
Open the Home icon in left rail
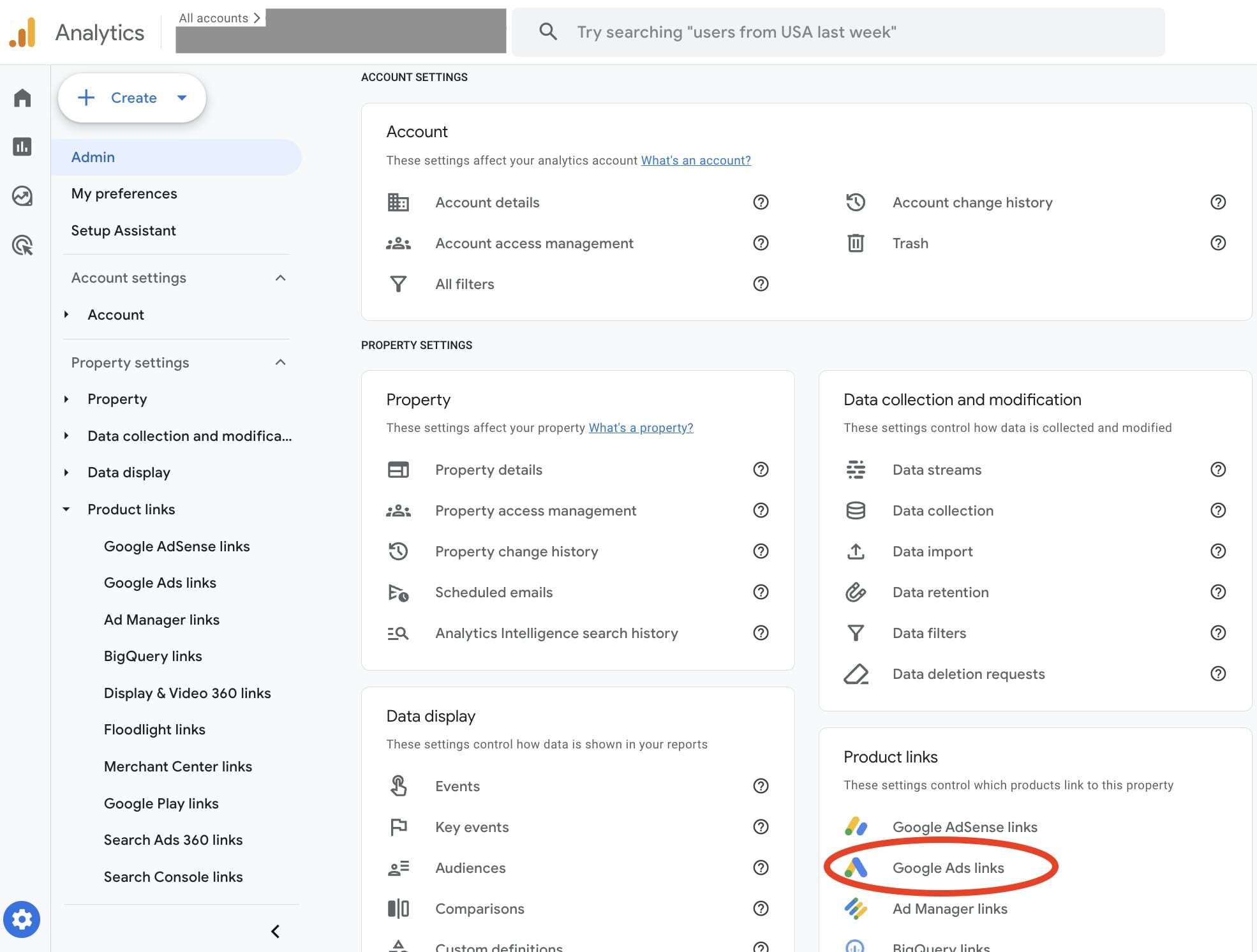pyautogui.click(x=22, y=98)
